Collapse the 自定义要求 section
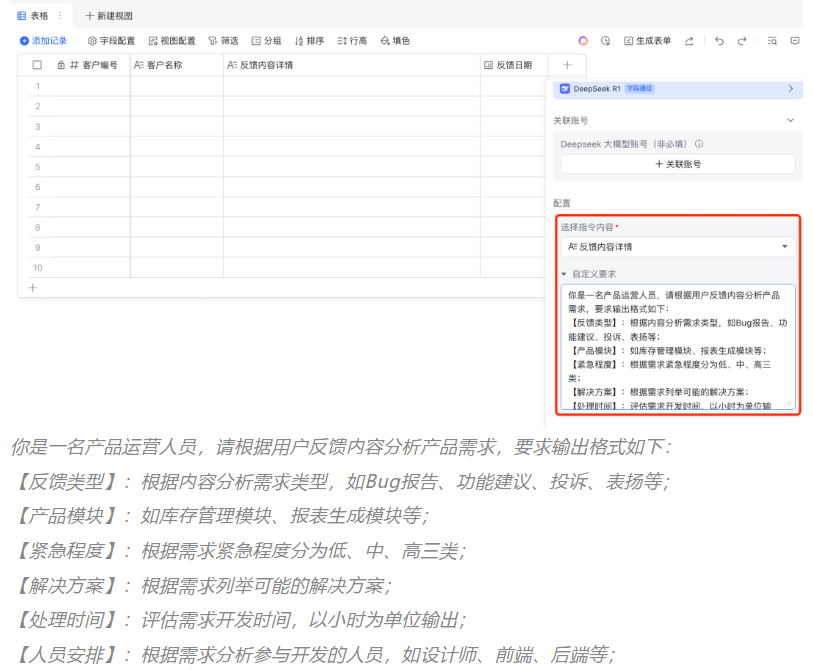This screenshot has height=671, width=813. click(564, 274)
